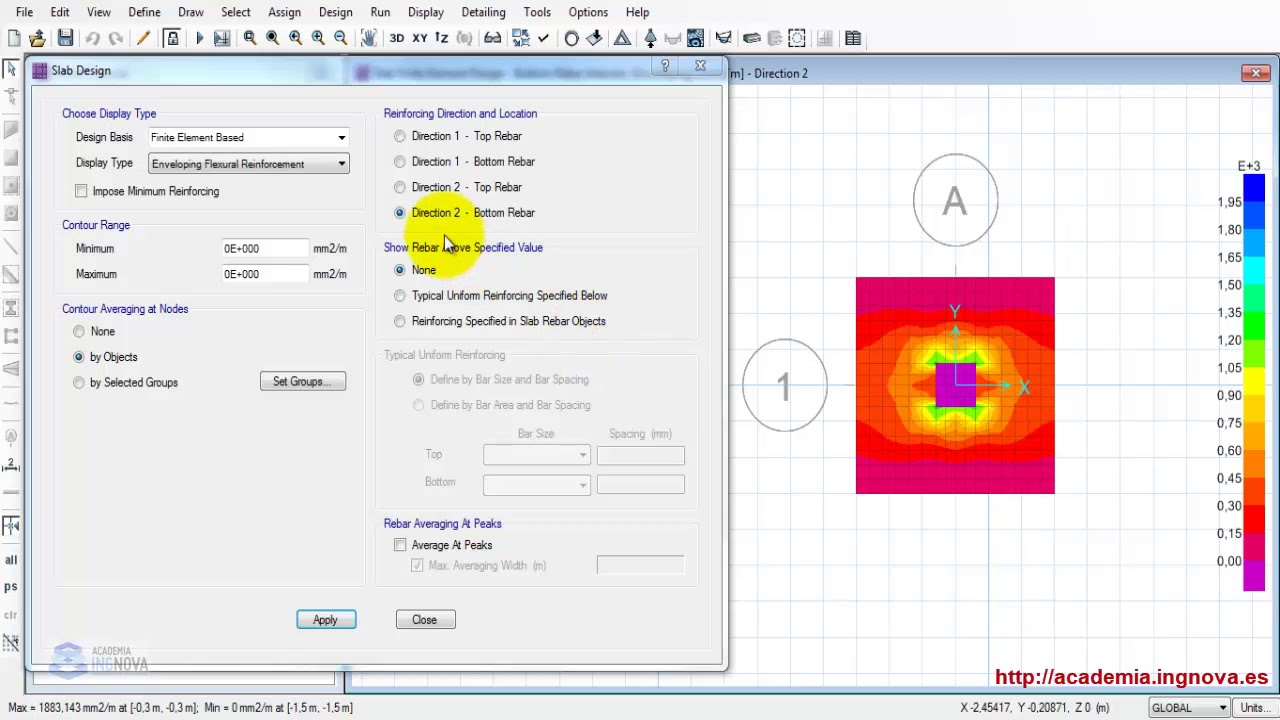Click the Contour Range Minimum field
Screen dimensions: 1280x720
tap(264, 249)
